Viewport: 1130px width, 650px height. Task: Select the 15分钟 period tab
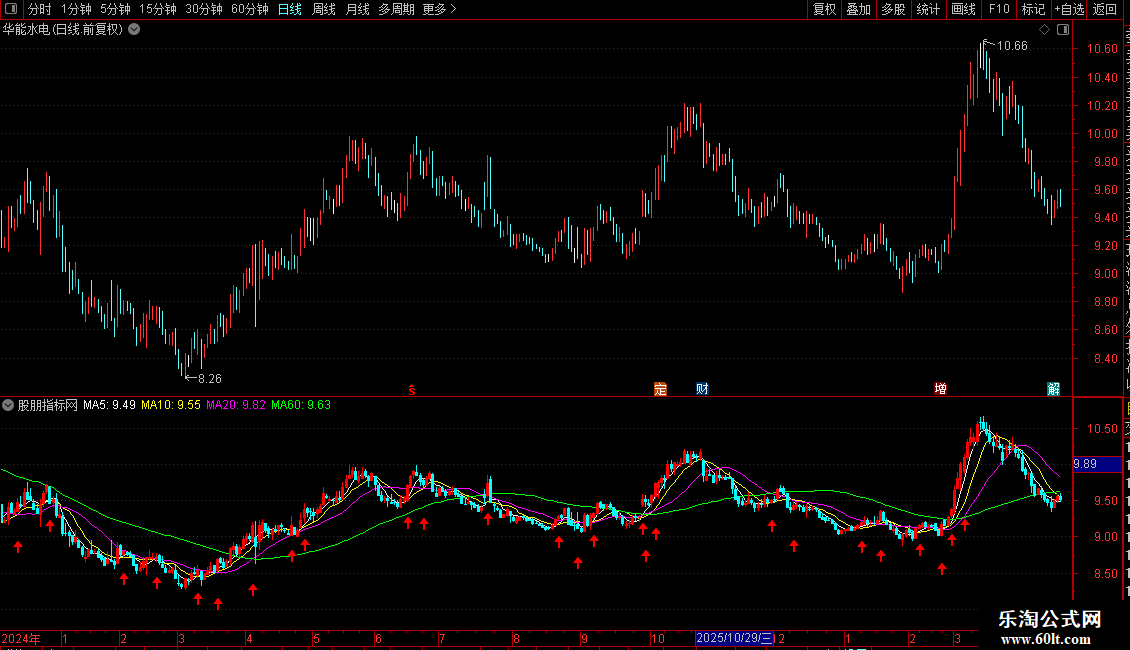tap(157, 9)
